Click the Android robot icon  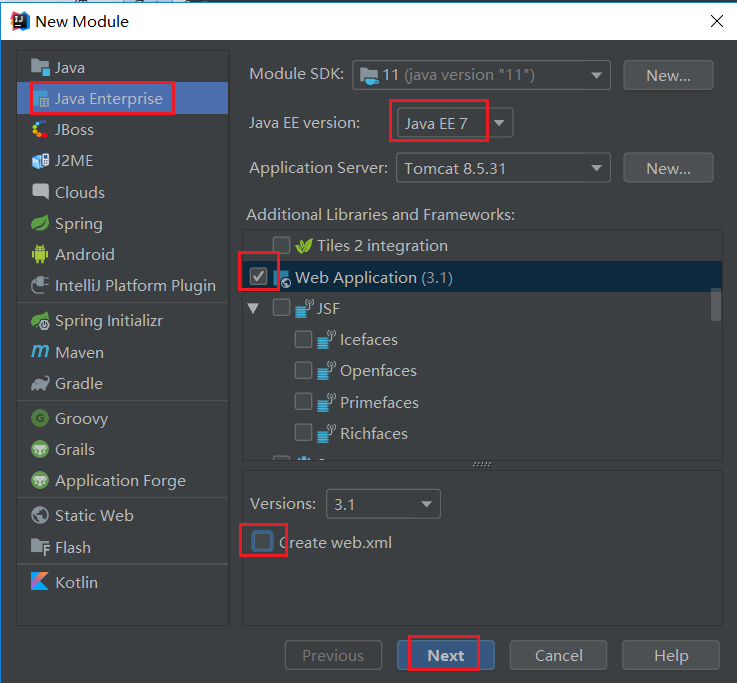pyautogui.click(x=40, y=254)
